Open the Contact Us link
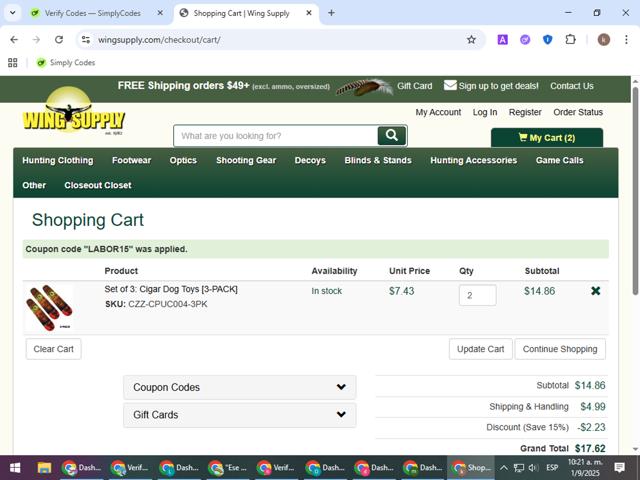 [572, 86]
